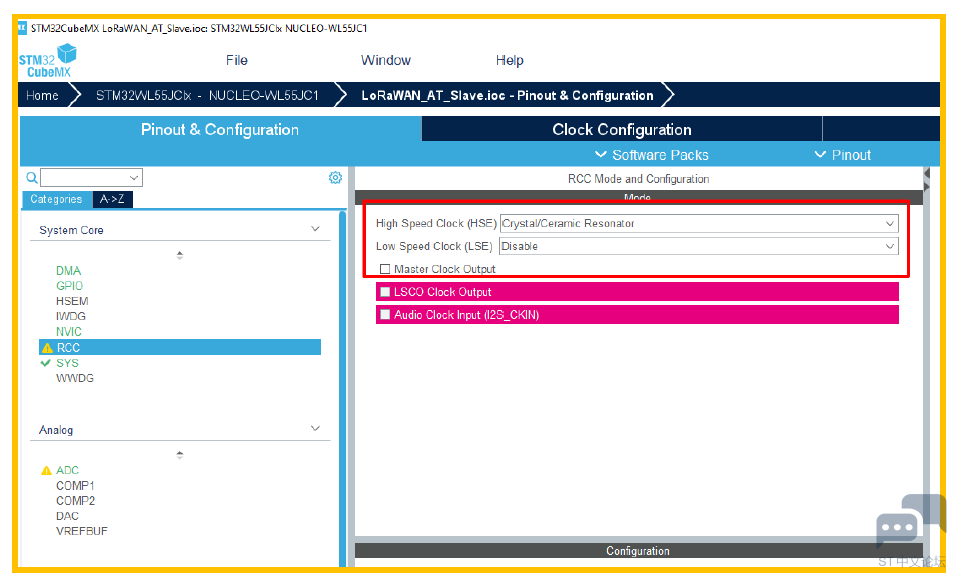Select HSEM in System Core
Image resolution: width=955 pixels, height=577 pixels.
(72, 301)
